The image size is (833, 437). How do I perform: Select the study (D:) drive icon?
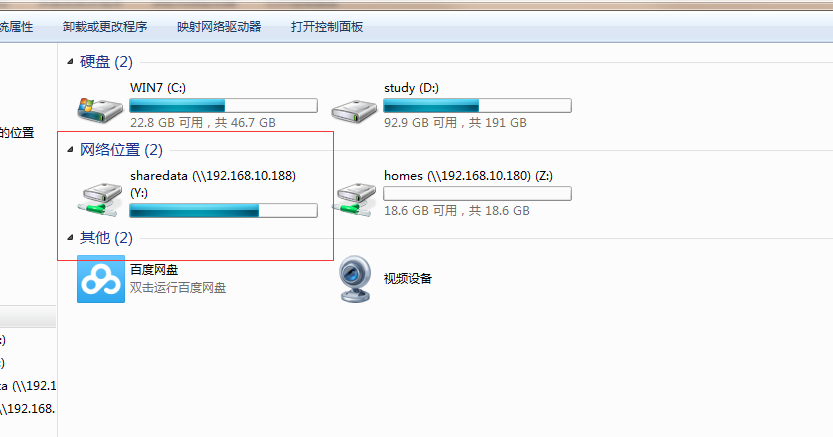click(x=354, y=111)
